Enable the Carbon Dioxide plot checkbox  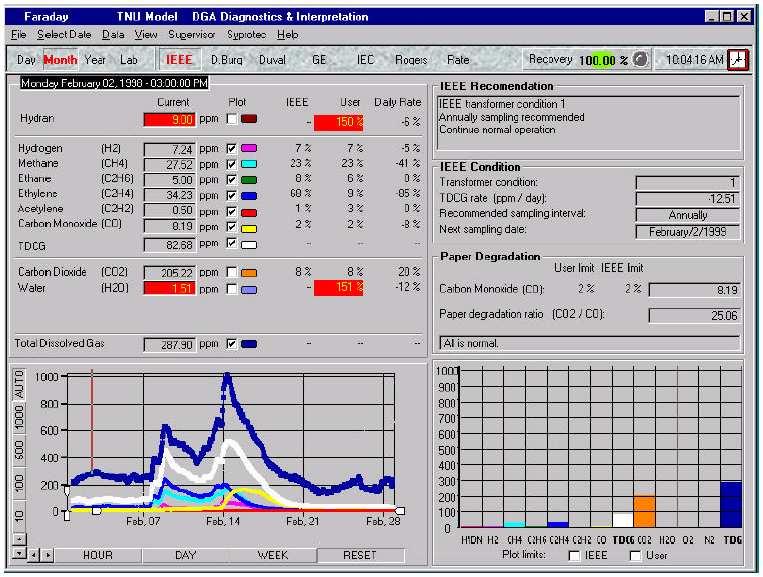[232, 272]
